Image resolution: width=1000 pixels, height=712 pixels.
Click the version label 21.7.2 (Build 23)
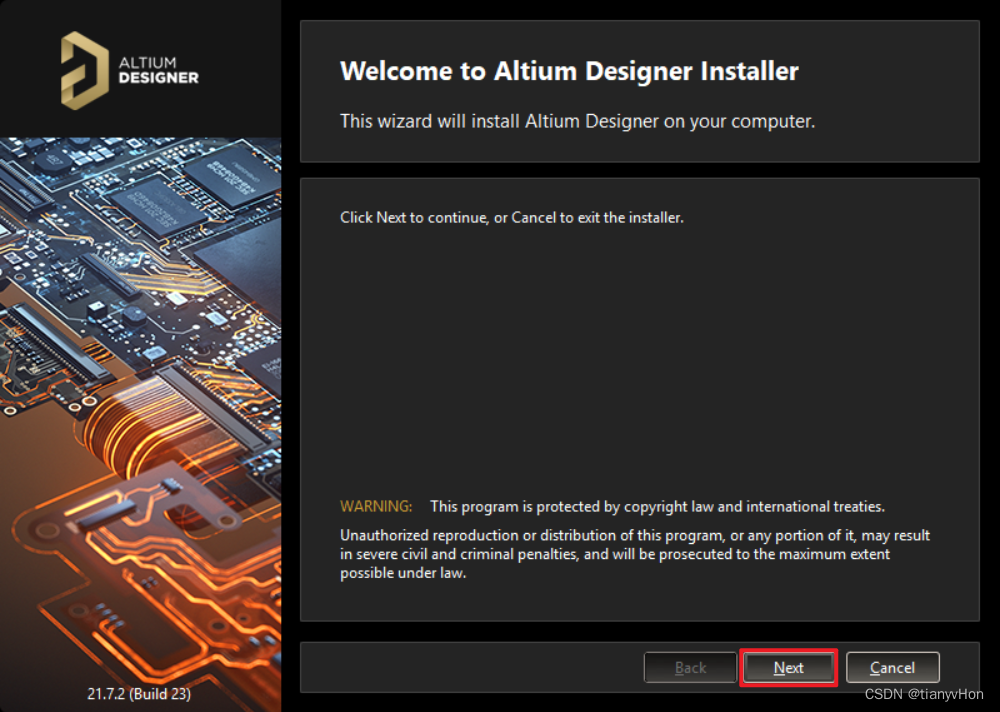coord(140,693)
